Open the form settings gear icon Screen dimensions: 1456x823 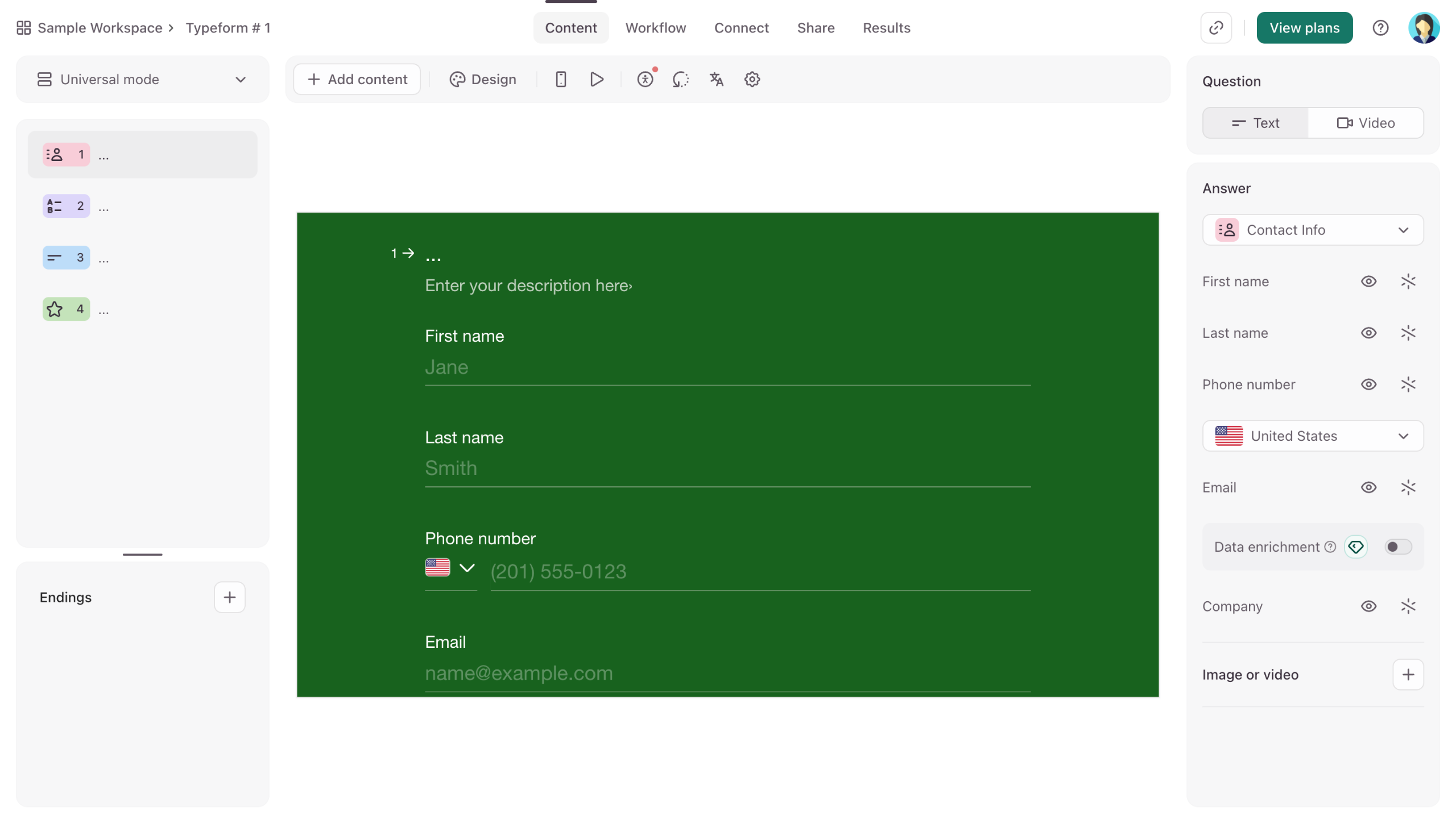[x=752, y=79]
